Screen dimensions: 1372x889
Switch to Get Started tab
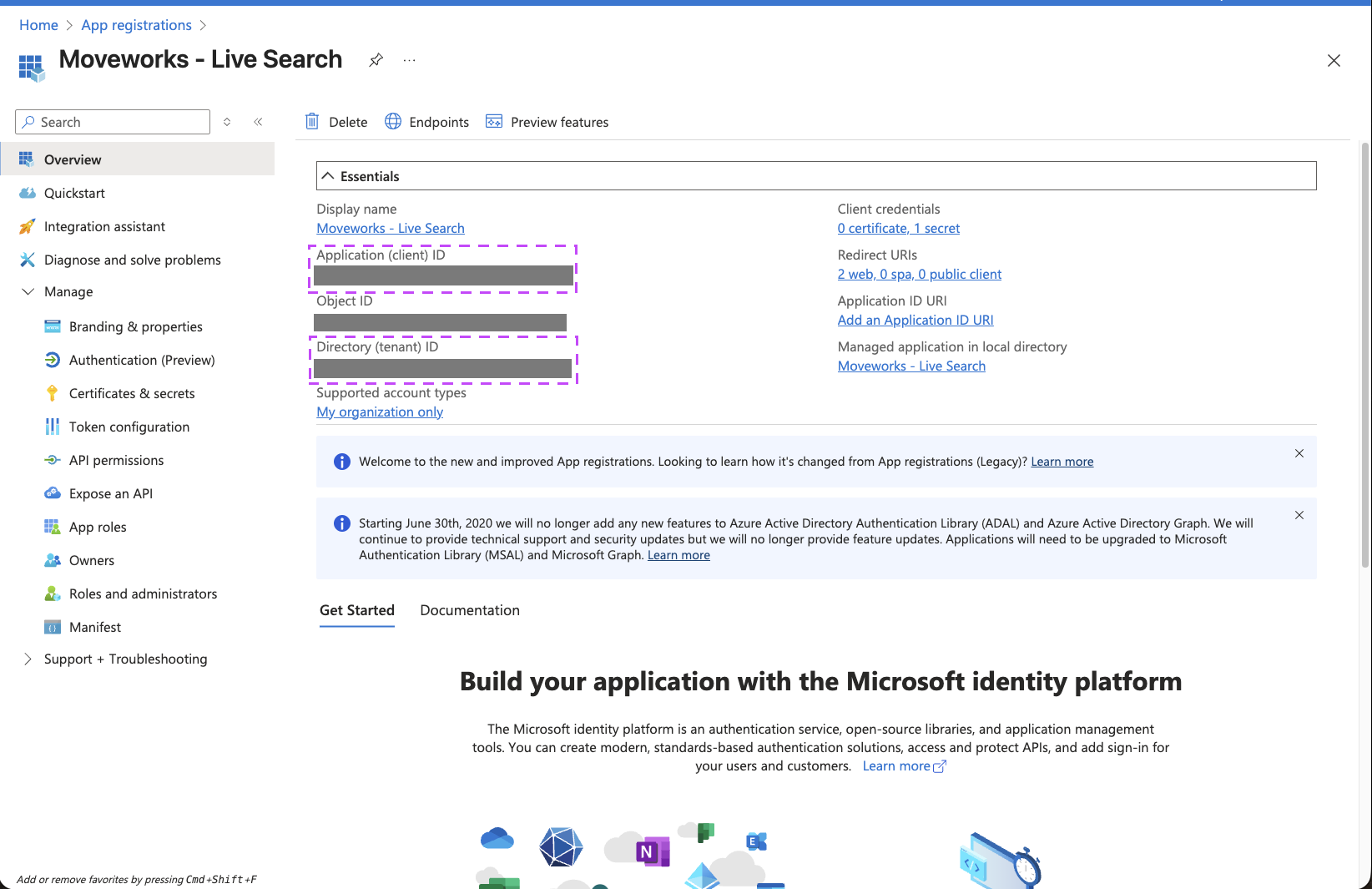[357, 610]
